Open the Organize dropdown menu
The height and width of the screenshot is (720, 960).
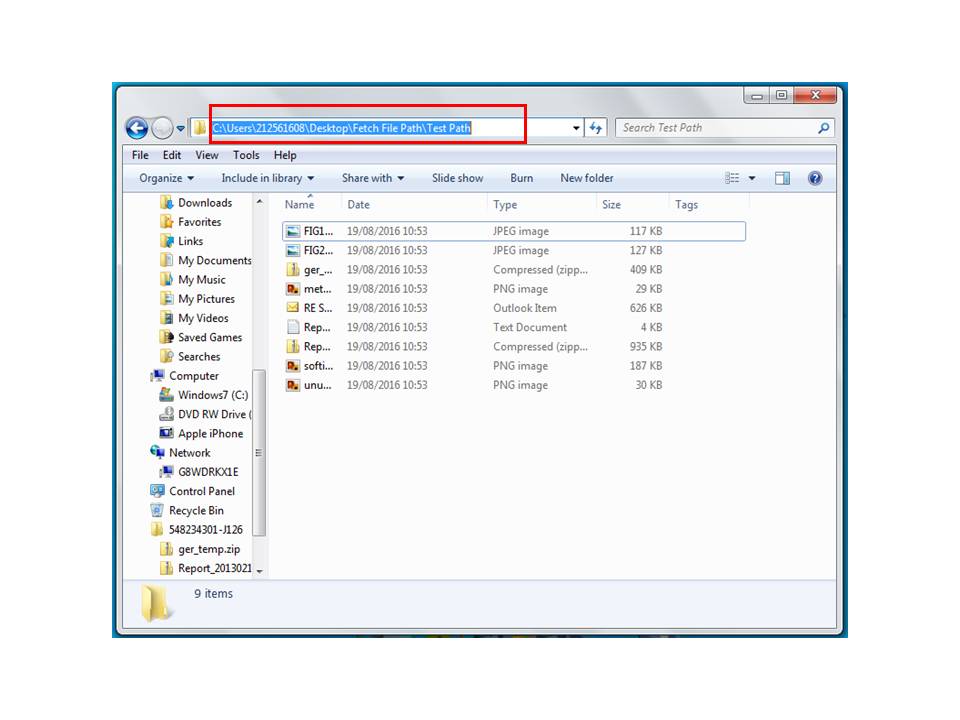tap(161, 177)
